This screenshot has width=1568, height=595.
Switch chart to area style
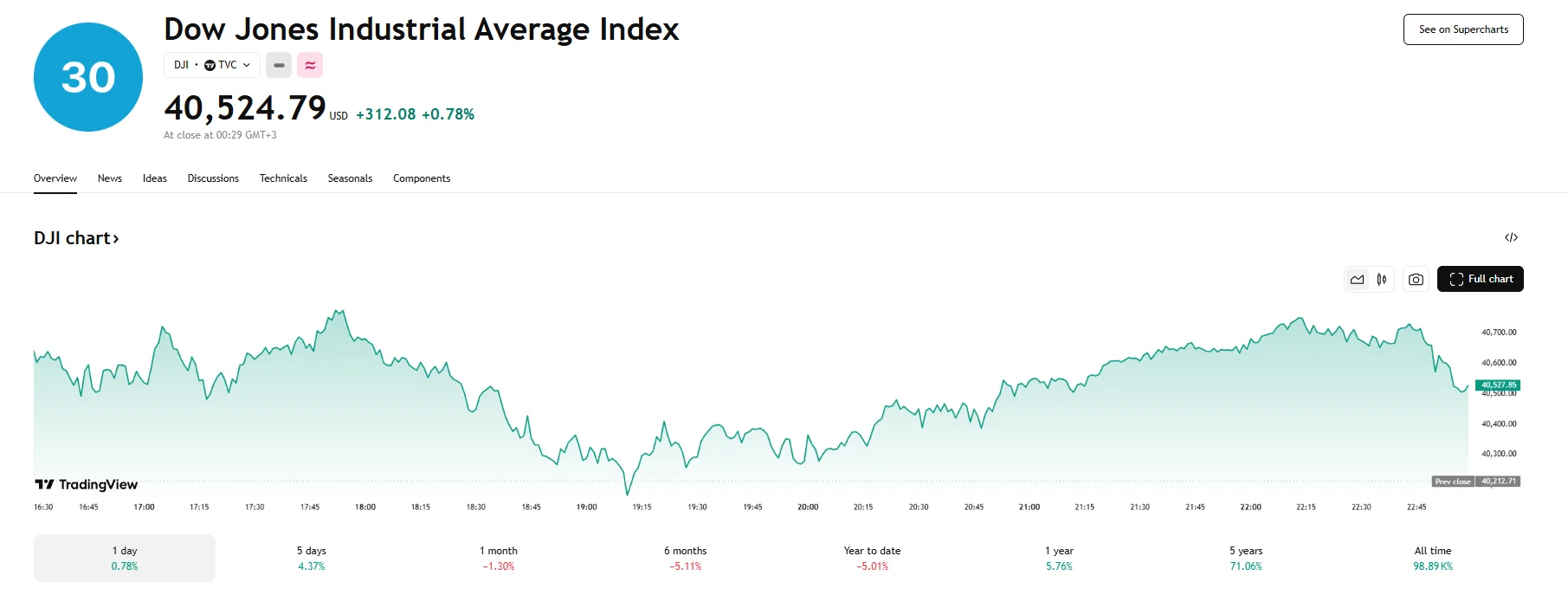pyautogui.click(x=1357, y=280)
